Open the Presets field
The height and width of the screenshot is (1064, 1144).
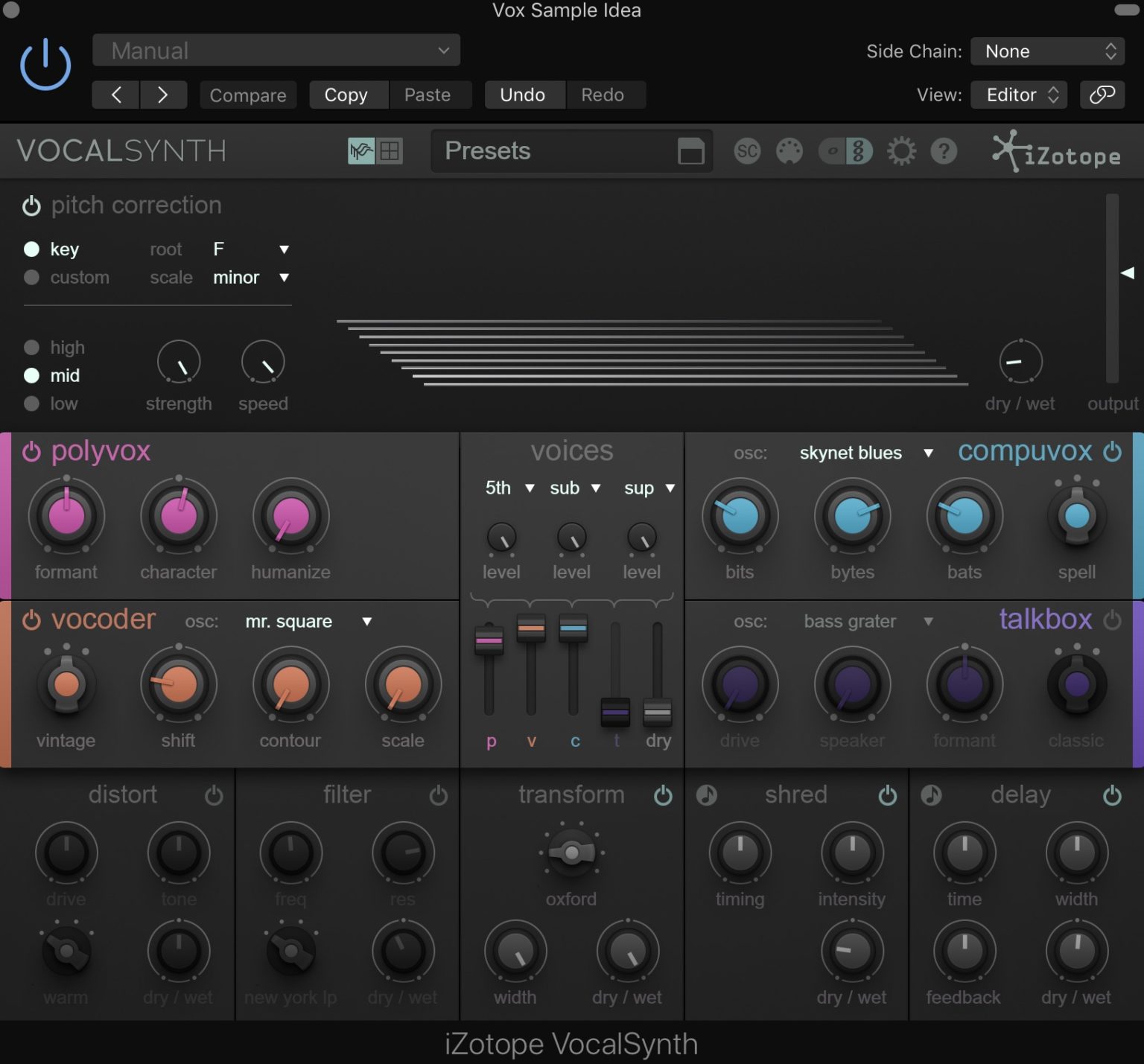571,151
